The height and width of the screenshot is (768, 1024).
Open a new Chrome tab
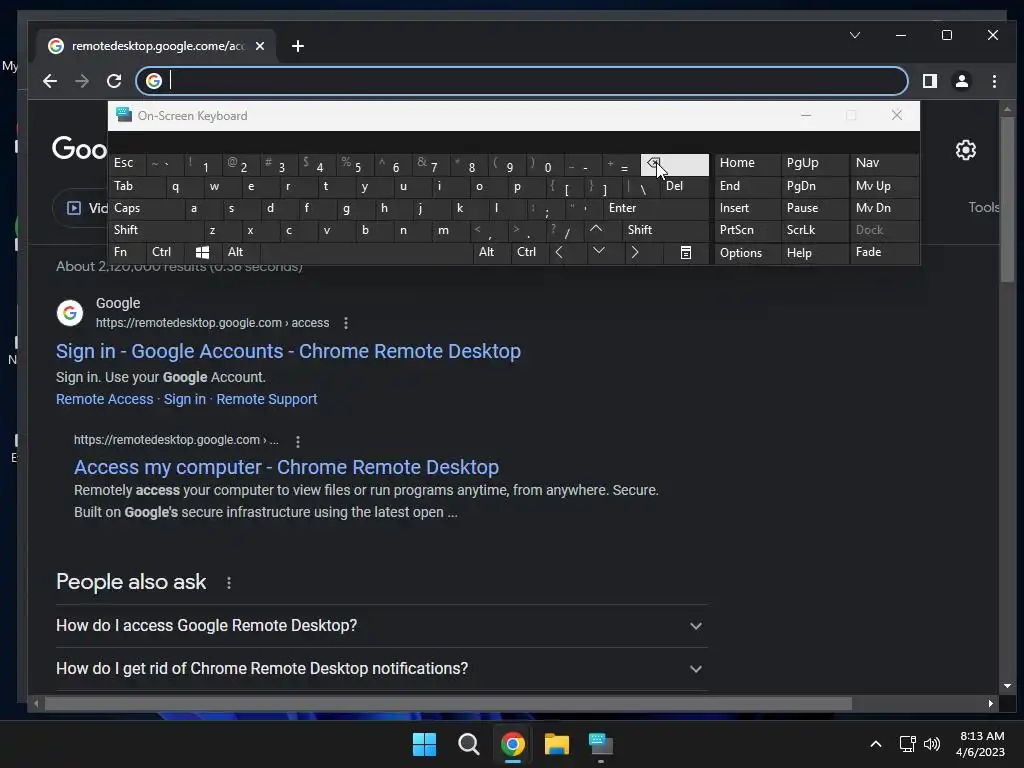tap(298, 46)
